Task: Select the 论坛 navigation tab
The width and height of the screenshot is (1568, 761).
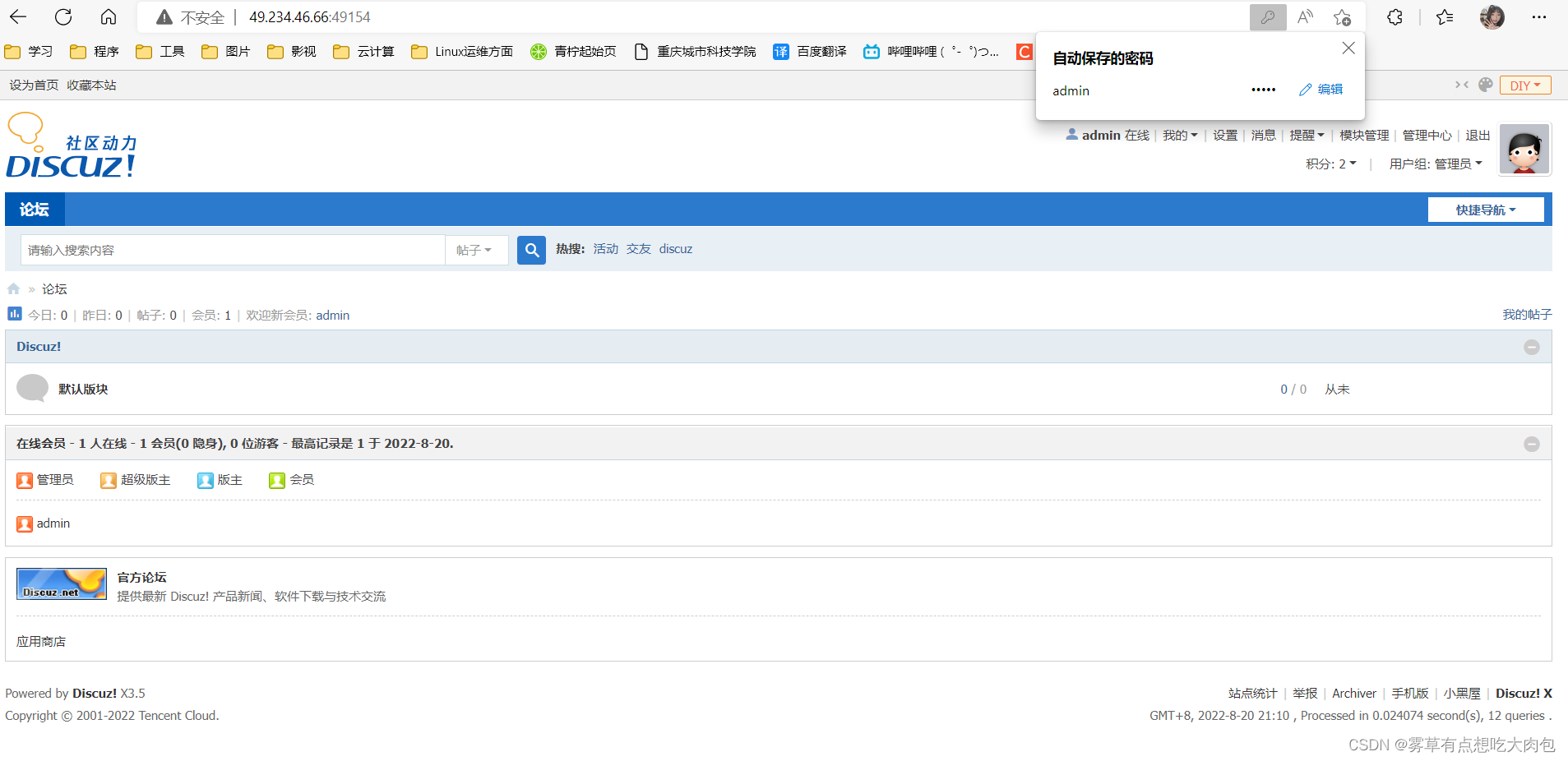Action: coord(35,210)
